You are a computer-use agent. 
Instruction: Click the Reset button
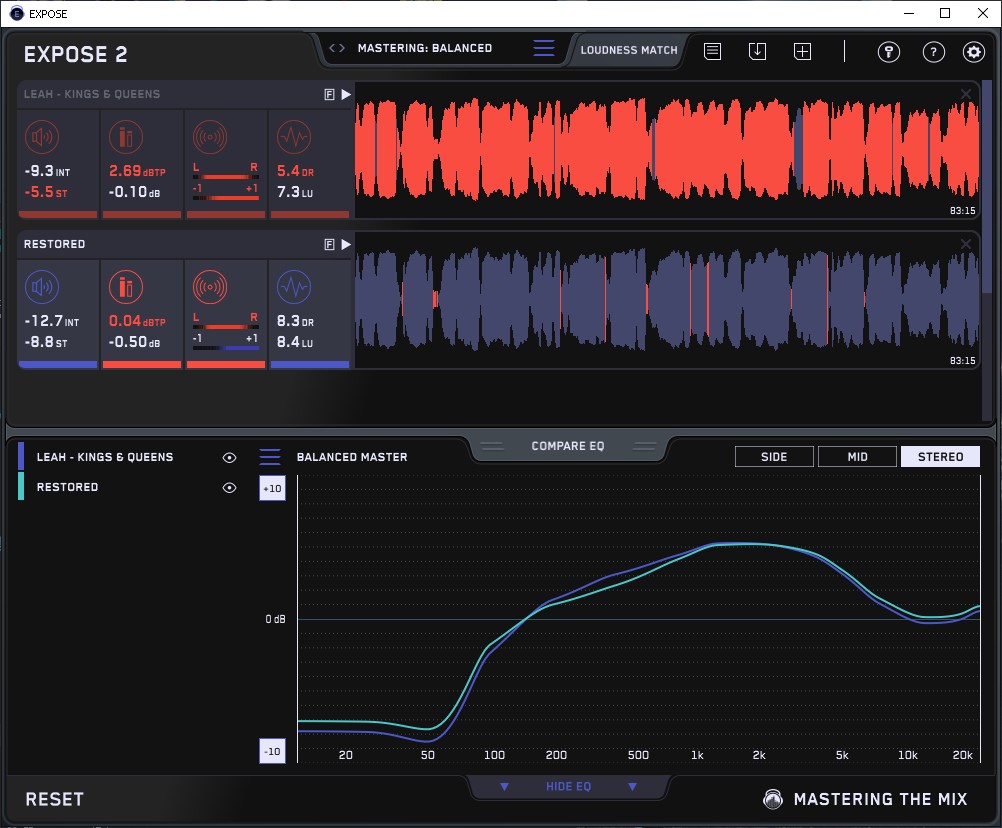pos(54,799)
